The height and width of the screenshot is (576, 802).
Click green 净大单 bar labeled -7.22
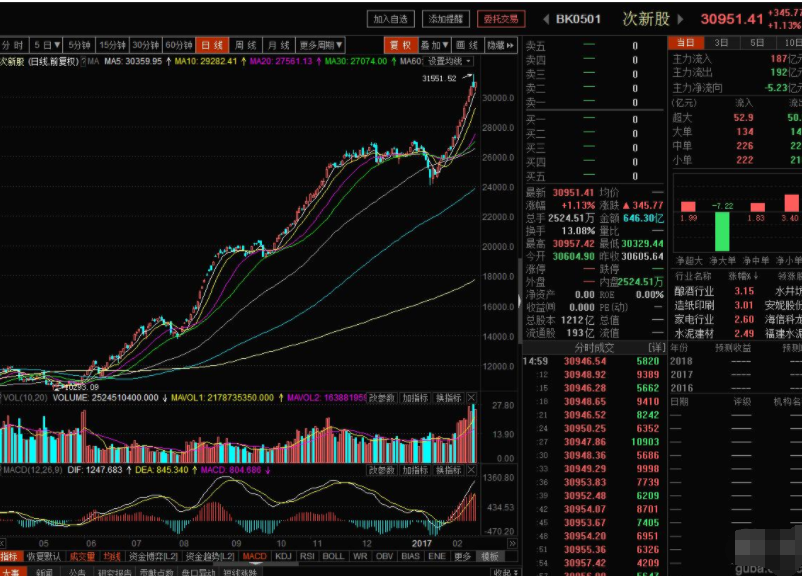722,231
